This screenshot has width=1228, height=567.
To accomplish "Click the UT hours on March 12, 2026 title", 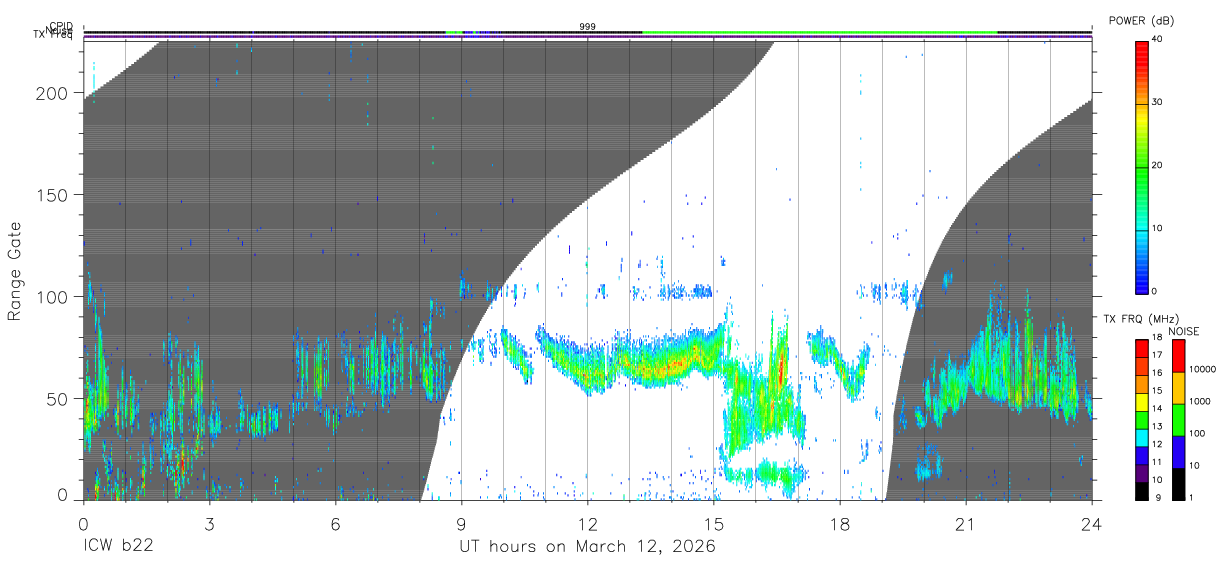I will pyautogui.click(x=587, y=547).
